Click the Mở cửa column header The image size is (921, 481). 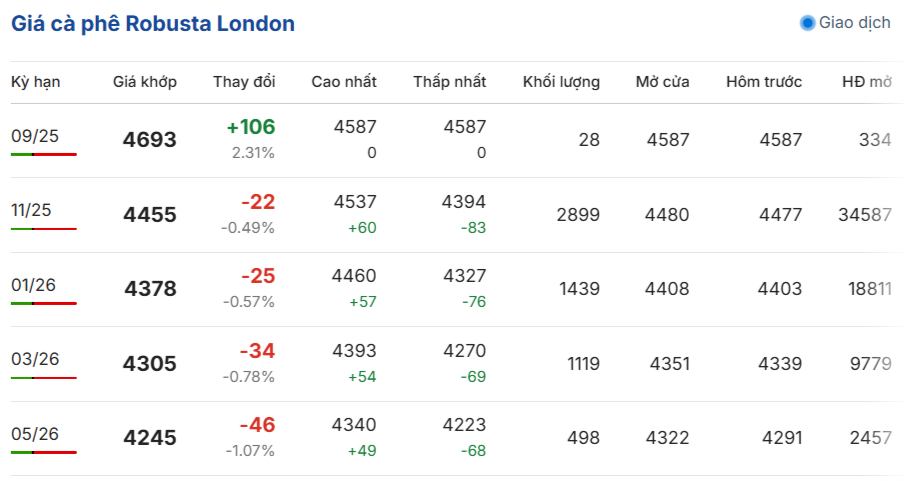(x=662, y=82)
